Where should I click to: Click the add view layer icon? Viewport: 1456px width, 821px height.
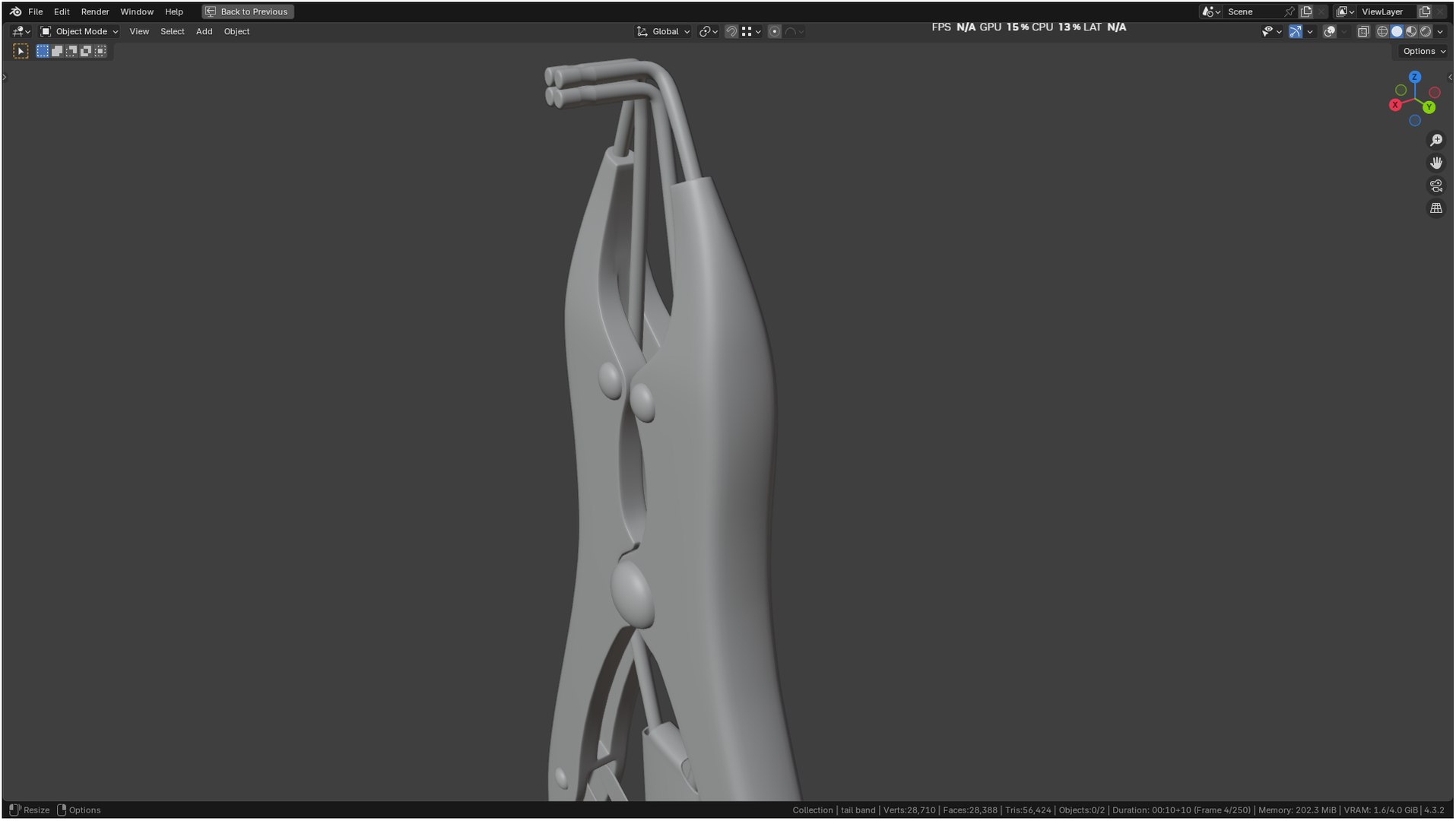(1426, 11)
